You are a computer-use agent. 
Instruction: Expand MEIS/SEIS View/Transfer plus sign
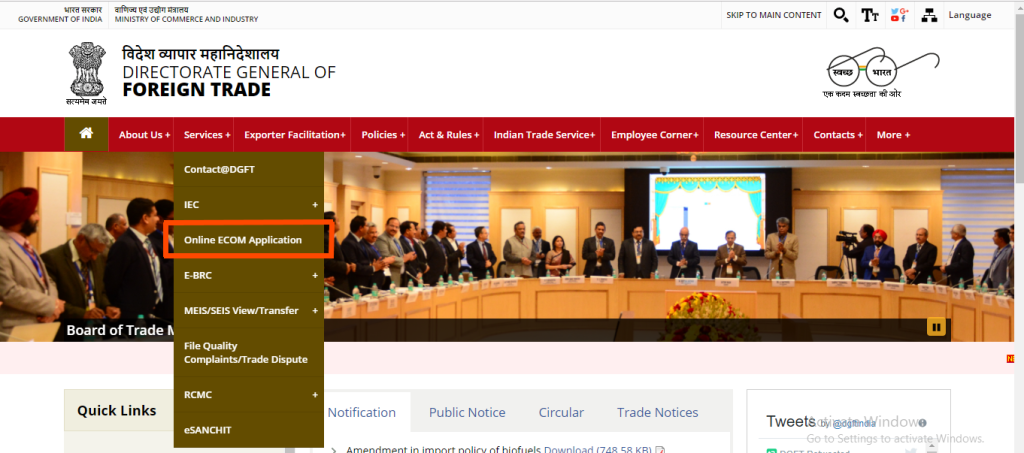(315, 311)
